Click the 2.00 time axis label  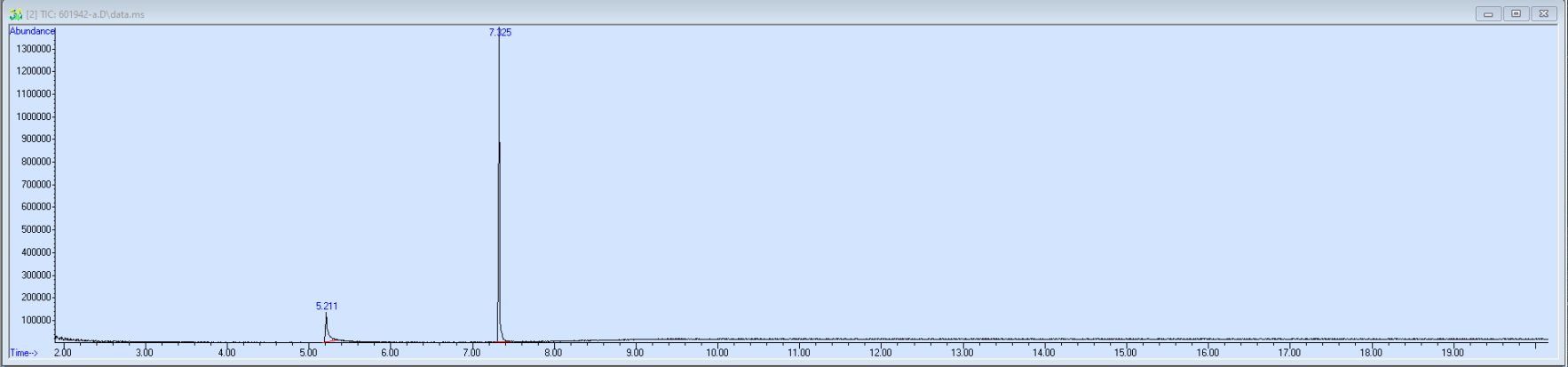pyautogui.click(x=63, y=353)
